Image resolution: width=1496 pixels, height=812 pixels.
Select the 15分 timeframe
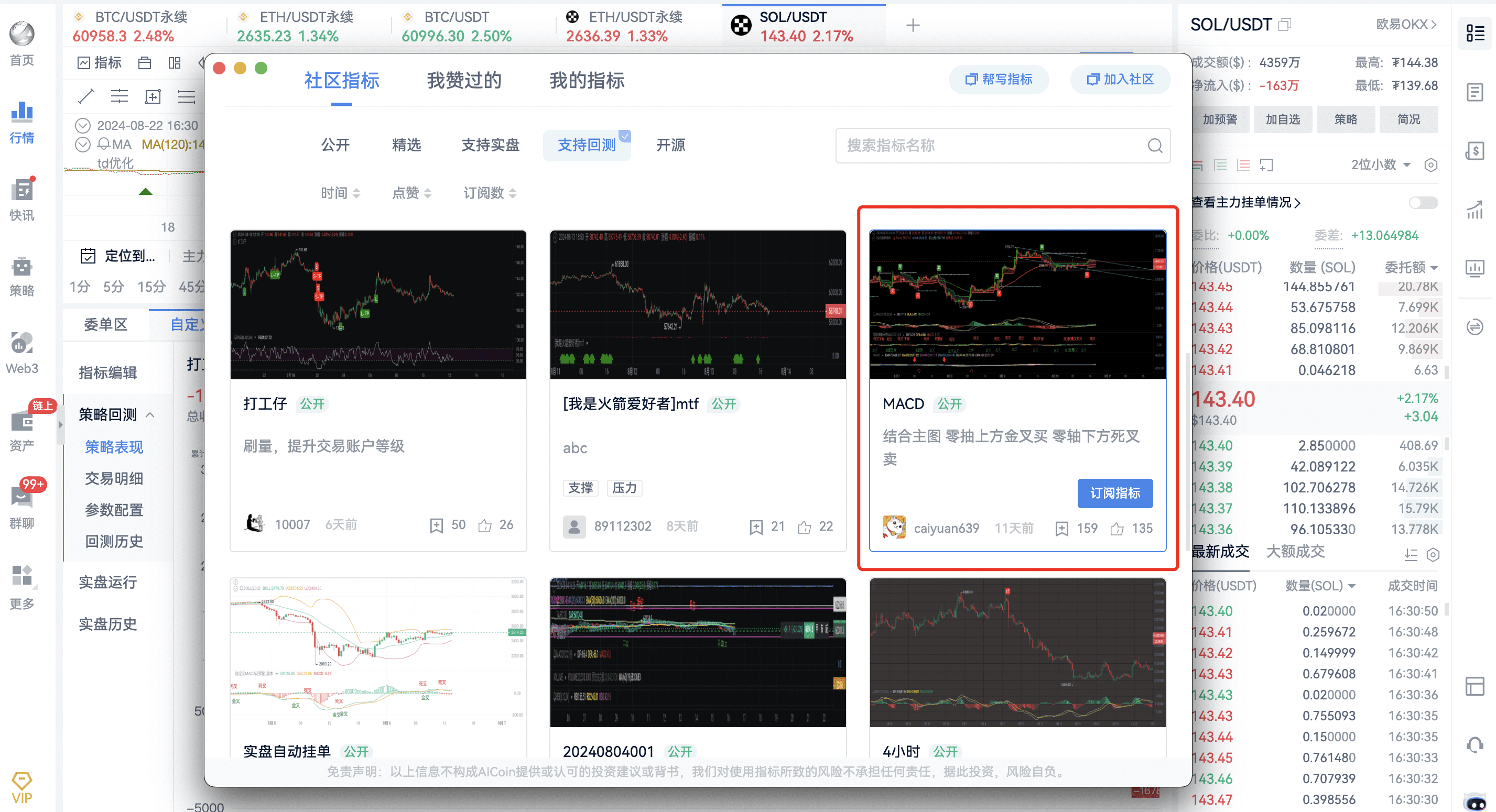pyautogui.click(x=151, y=287)
